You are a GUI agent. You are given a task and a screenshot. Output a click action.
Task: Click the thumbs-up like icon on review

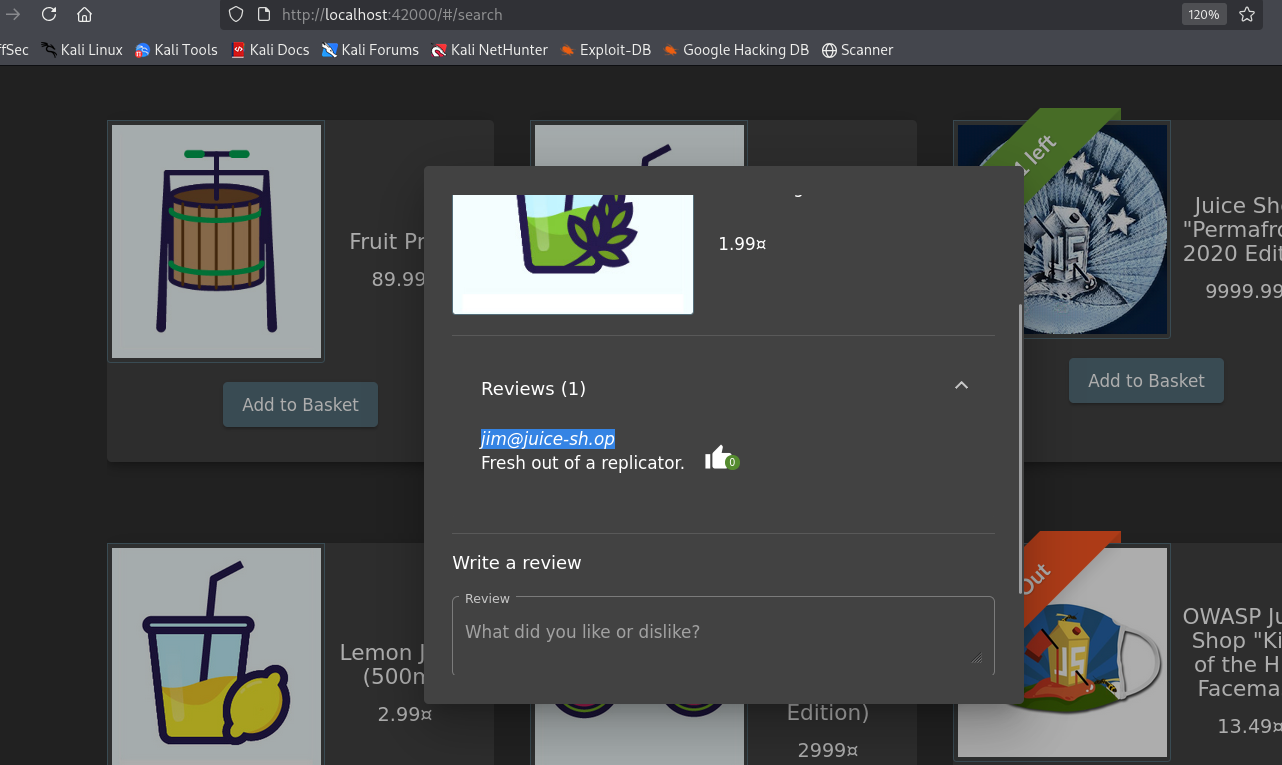(x=719, y=458)
